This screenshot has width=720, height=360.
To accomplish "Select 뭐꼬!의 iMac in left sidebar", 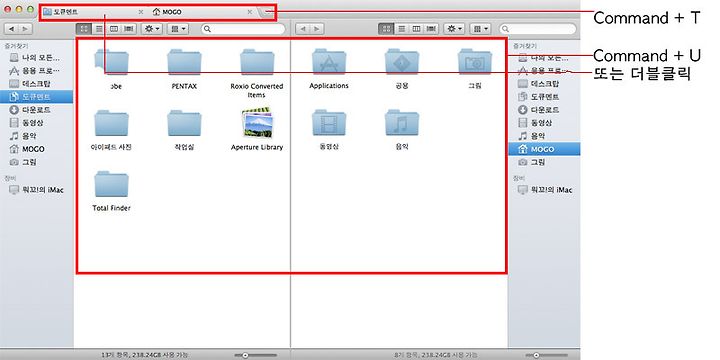I will pyautogui.click(x=36, y=190).
